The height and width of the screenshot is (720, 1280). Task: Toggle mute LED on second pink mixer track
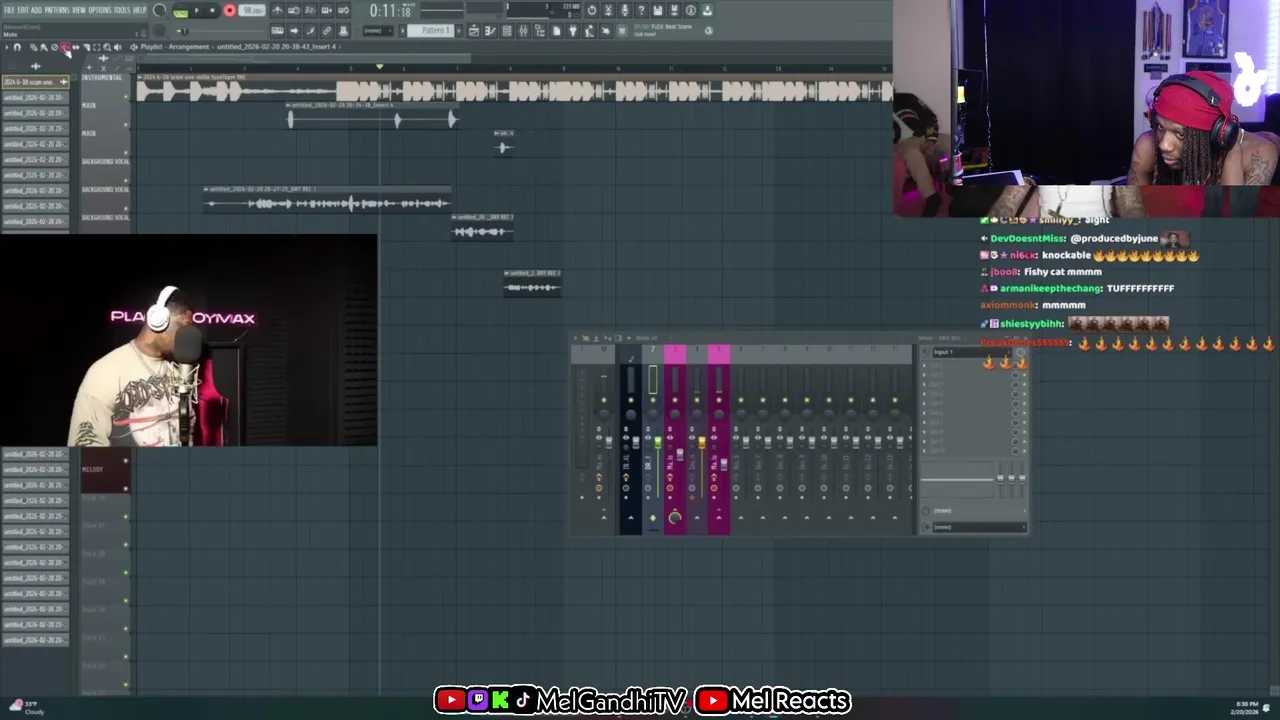coord(719,400)
